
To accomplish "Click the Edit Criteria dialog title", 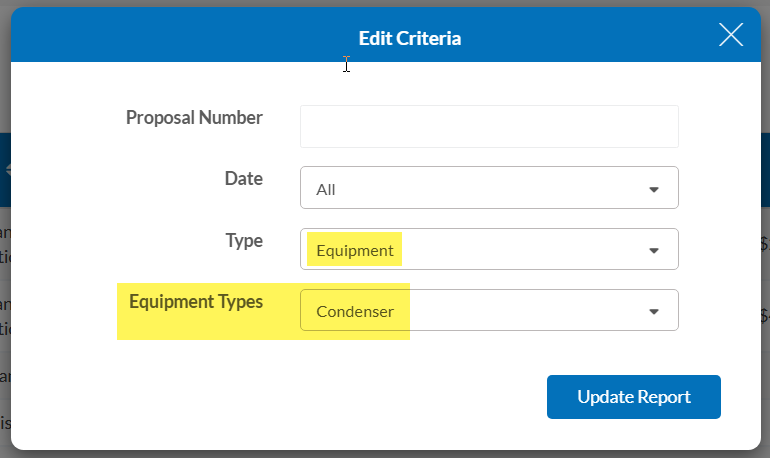I will point(410,38).
